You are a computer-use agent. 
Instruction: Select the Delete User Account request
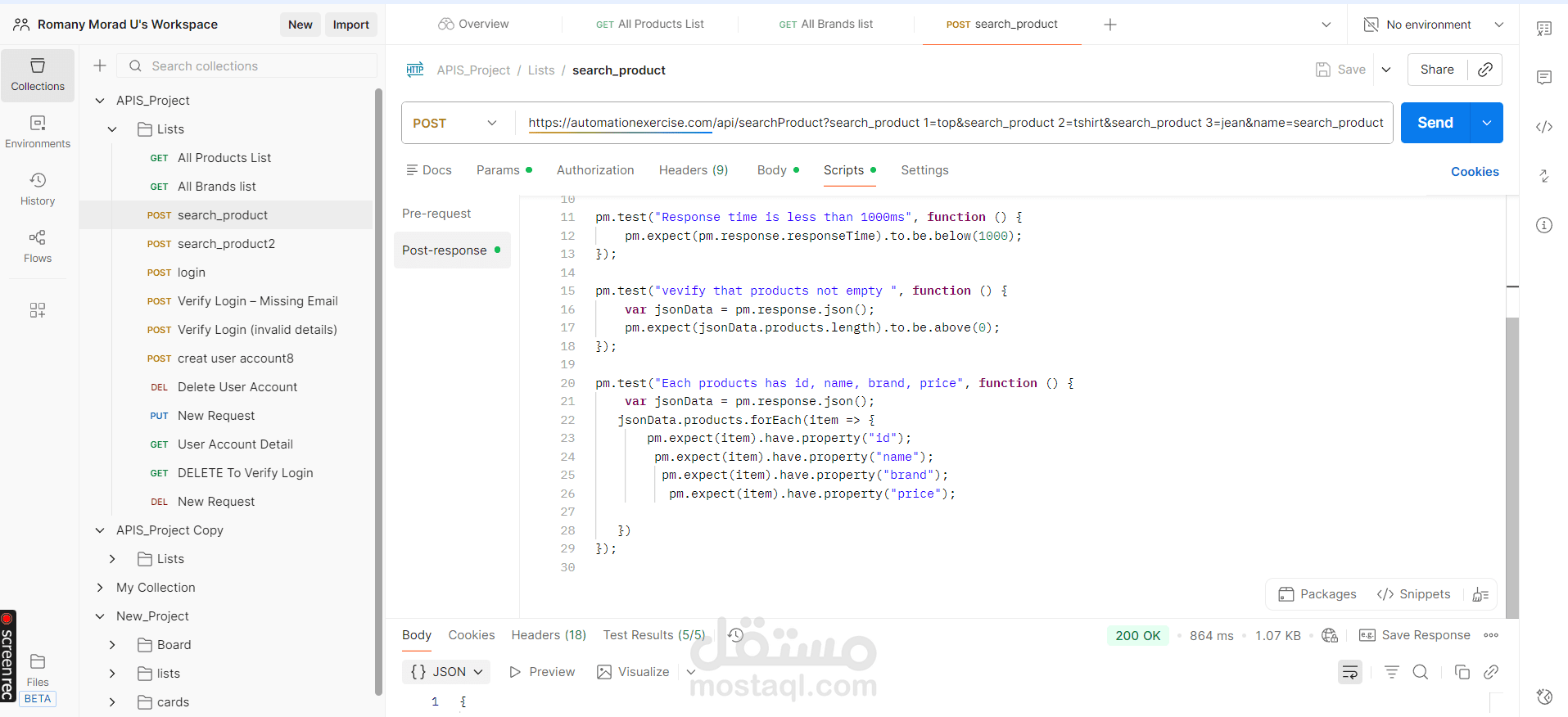point(226,387)
